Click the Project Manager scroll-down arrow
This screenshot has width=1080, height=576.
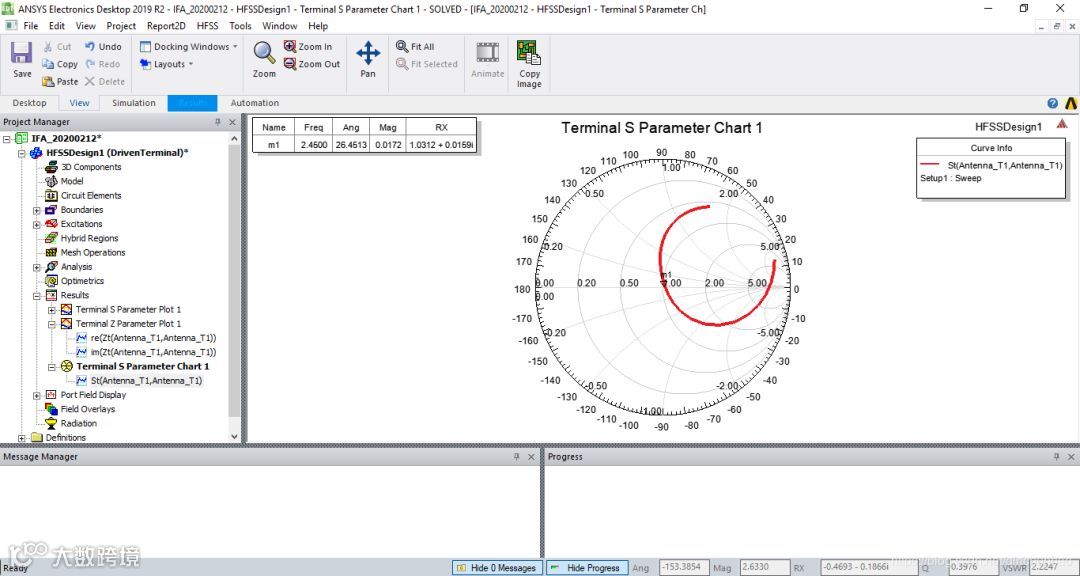234,437
